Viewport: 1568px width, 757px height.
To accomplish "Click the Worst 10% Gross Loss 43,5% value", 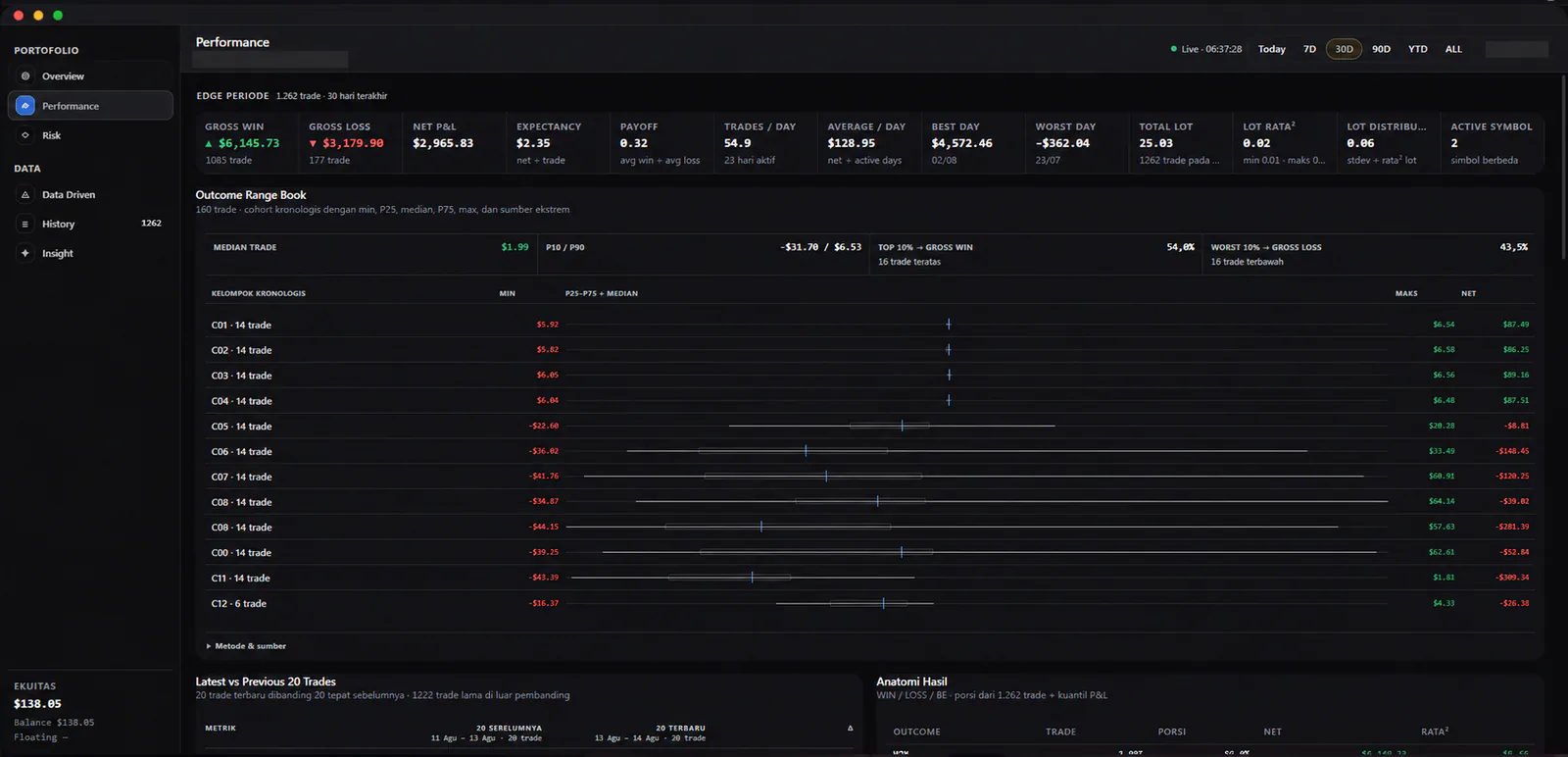I will pos(1513,247).
